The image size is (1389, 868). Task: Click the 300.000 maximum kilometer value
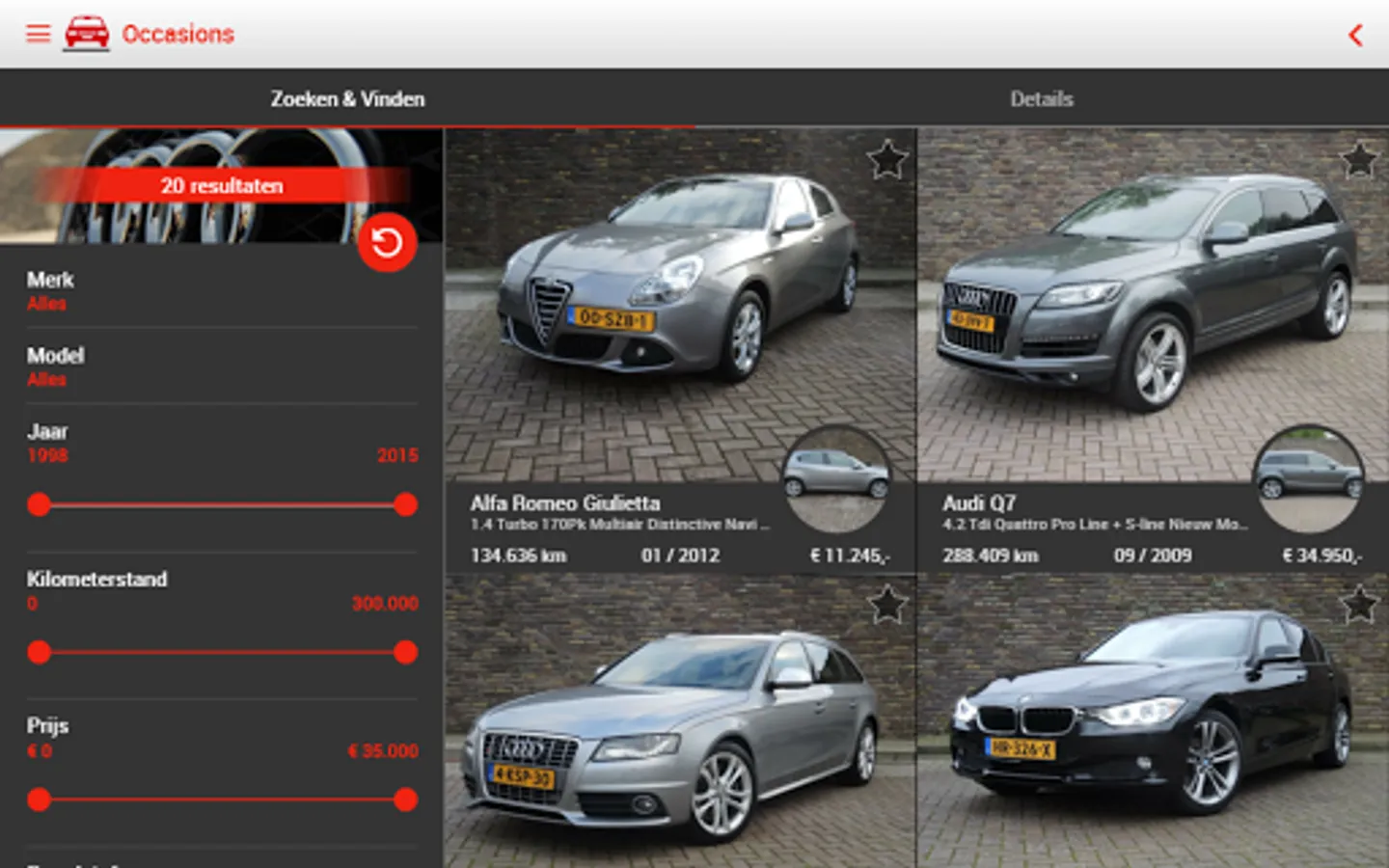(385, 603)
